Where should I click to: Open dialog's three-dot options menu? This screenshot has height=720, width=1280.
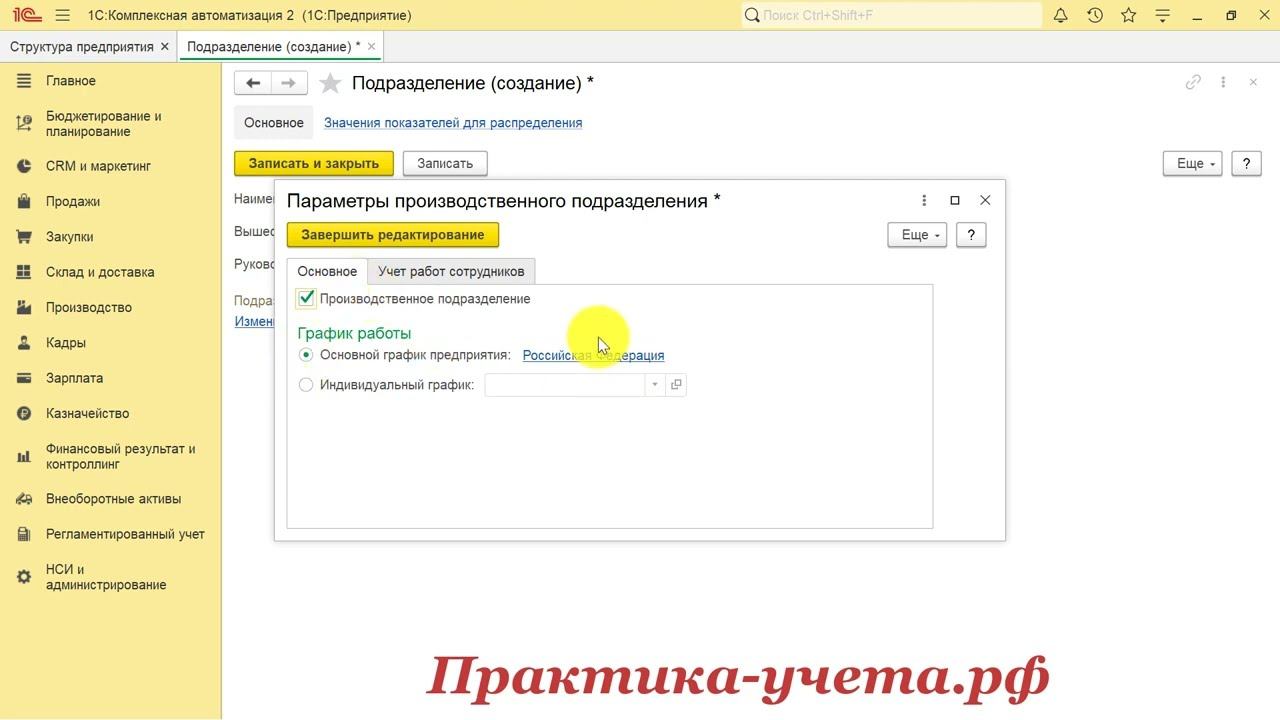pyautogui.click(x=924, y=200)
